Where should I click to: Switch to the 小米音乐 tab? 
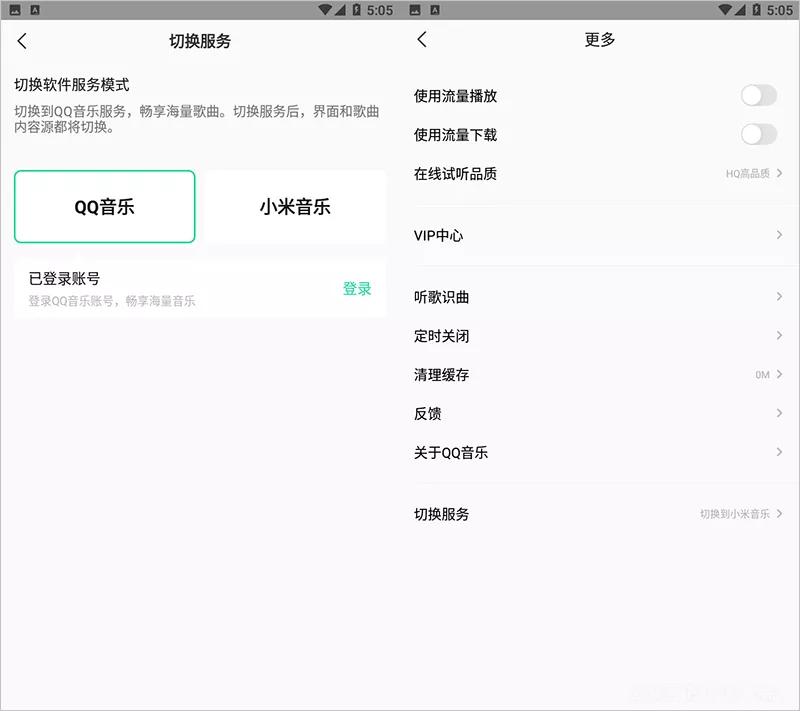[x=295, y=206]
